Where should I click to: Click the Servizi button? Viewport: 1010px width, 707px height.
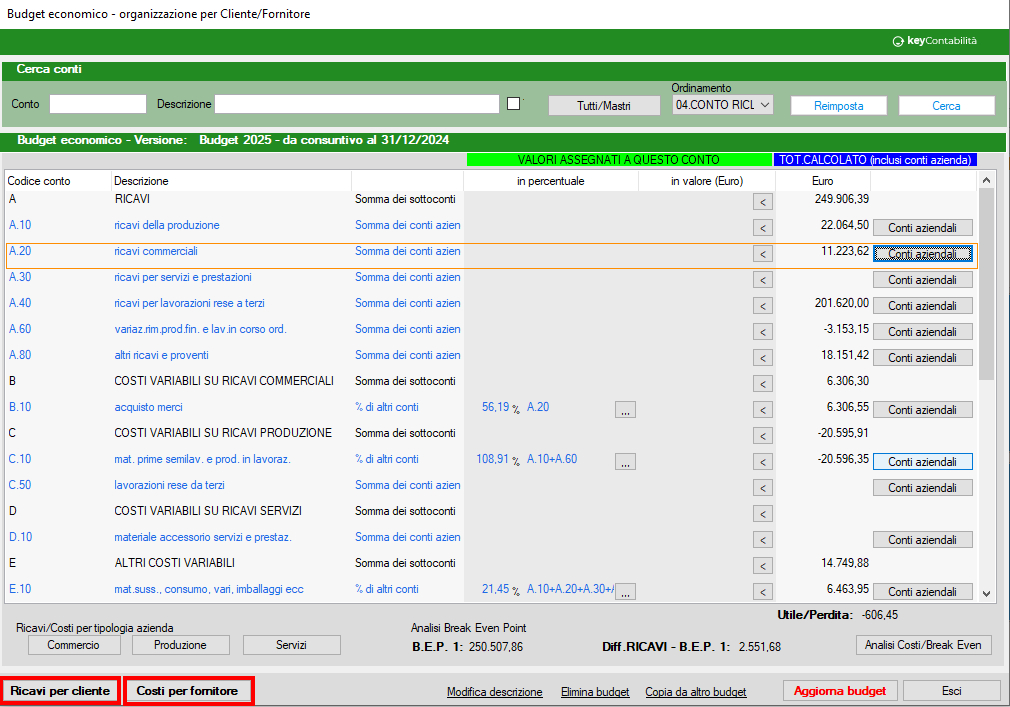[291, 645]
